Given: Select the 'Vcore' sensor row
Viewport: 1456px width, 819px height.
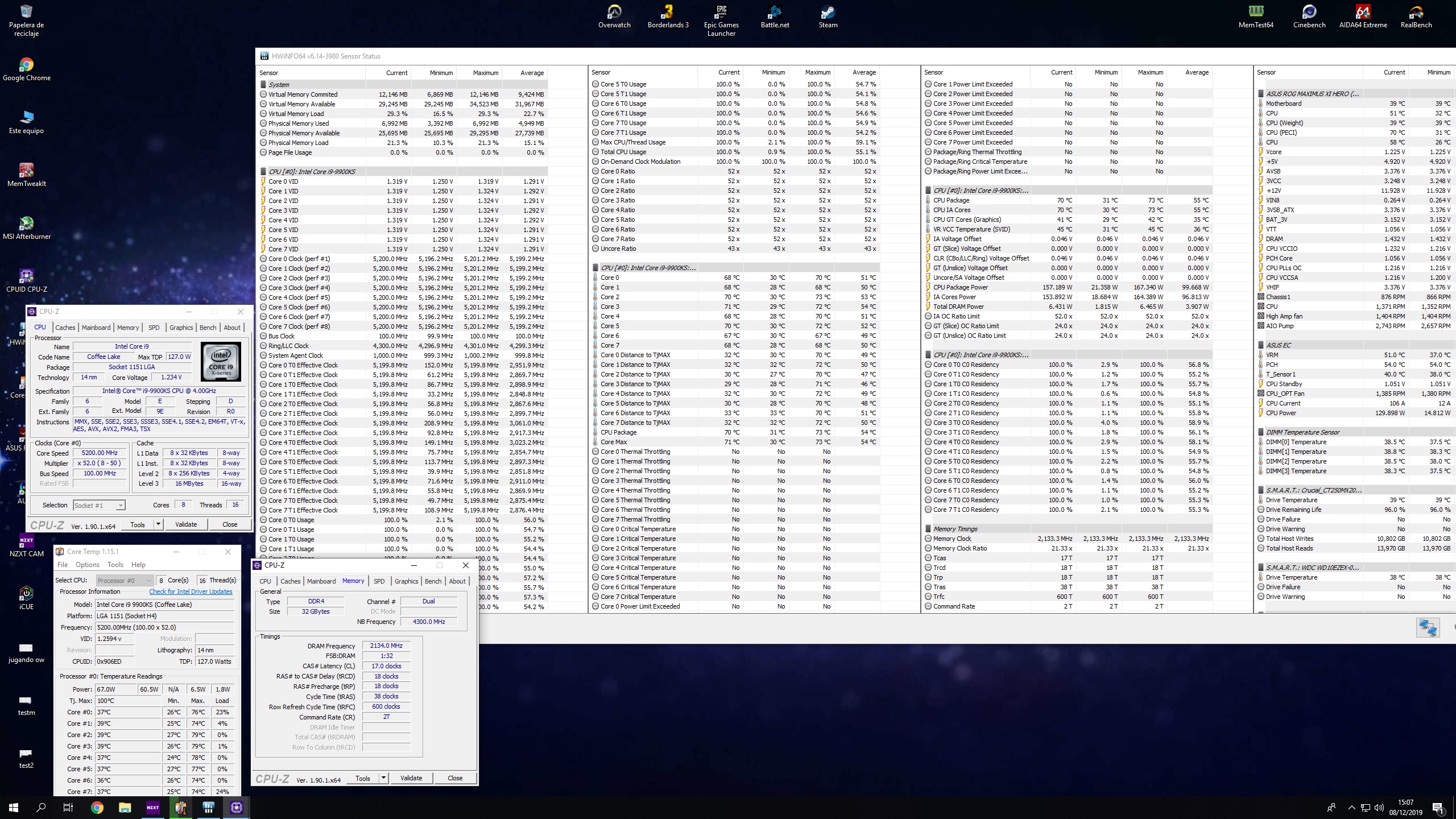Looking at the screenshot, I should coord(1356,152).
